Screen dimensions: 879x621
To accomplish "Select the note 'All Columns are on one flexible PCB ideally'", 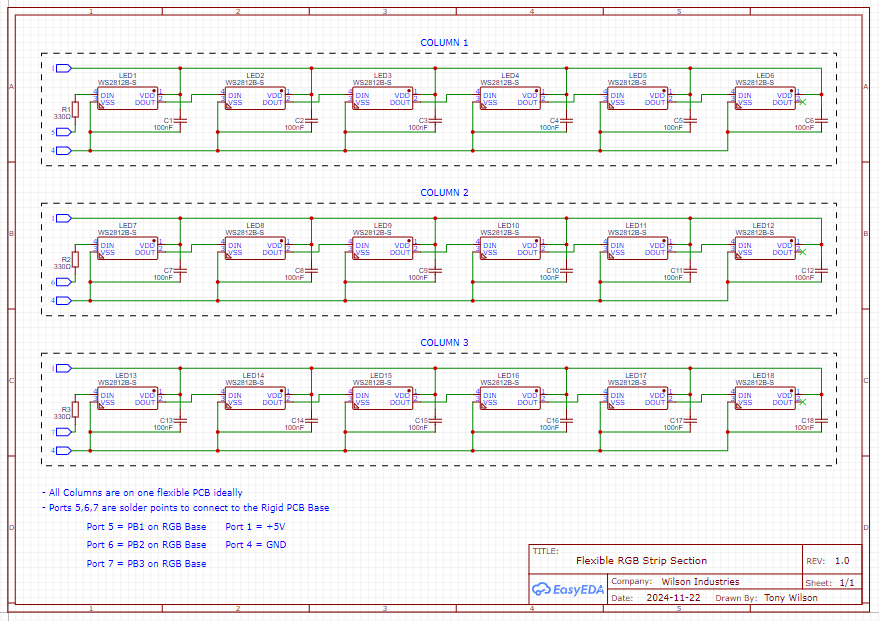I will (142, 493).
